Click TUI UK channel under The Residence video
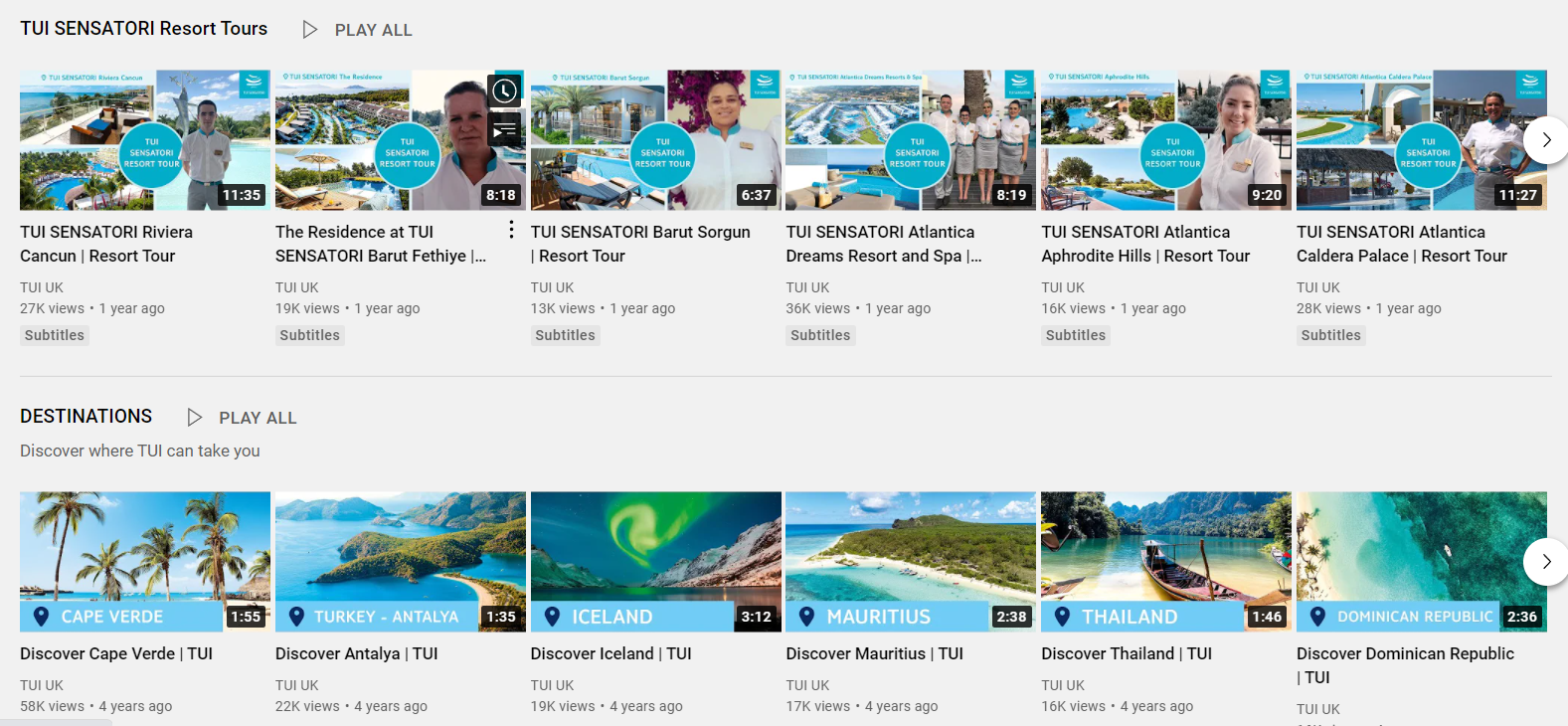This screenshot has height=726, width=1568. click(x=297, y=287)
